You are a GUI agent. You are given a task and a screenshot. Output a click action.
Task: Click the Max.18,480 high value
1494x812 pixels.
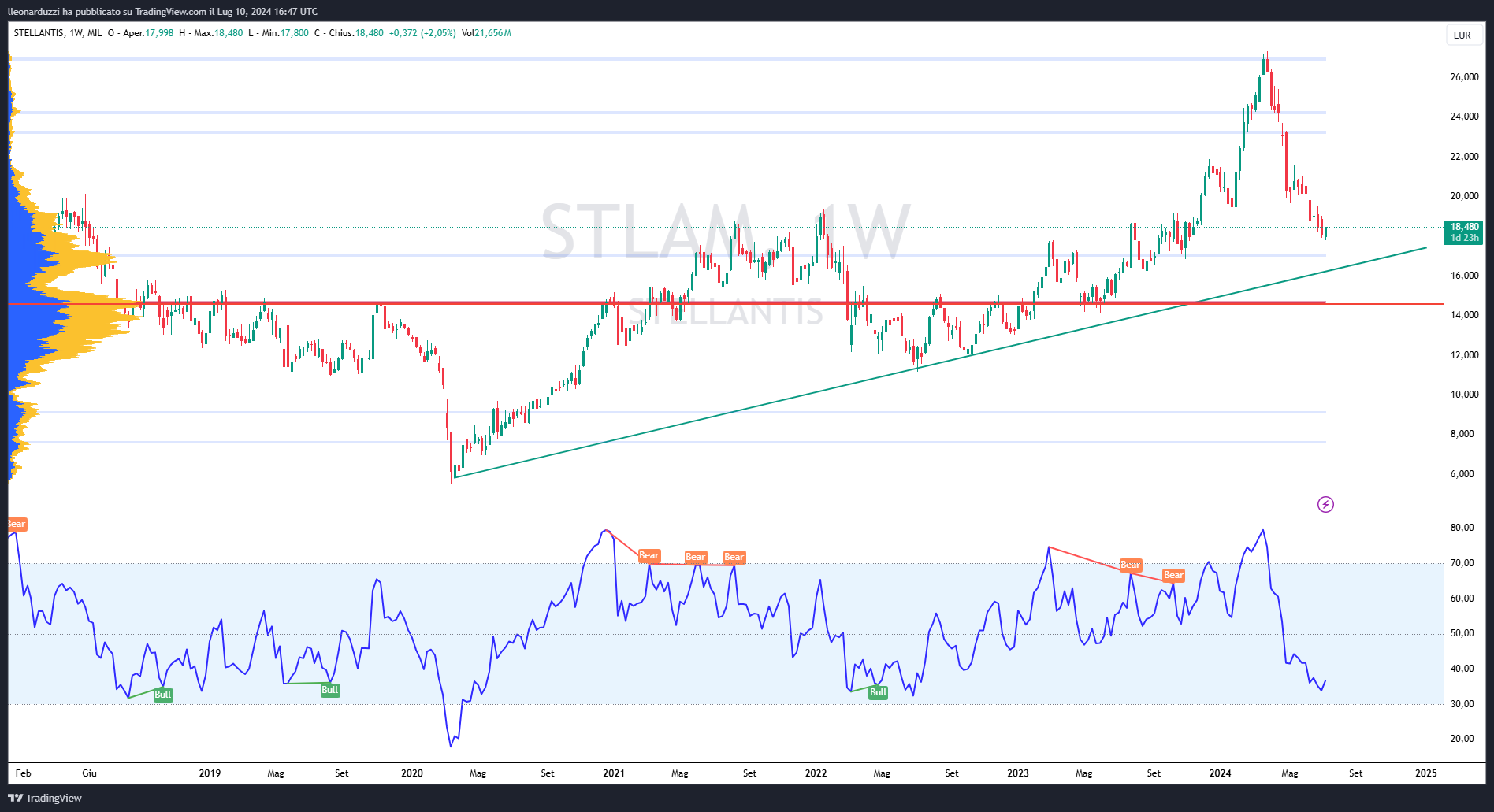coord(218,33)
